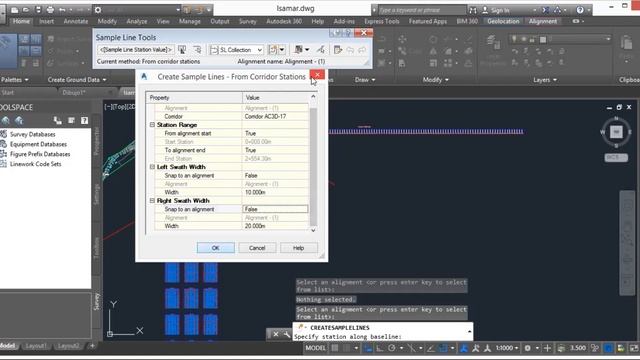This screenshot has width=640, height=360.
Task: Click the edit swath widths icon in Sample Line Tools
Action: coord(321,49)
